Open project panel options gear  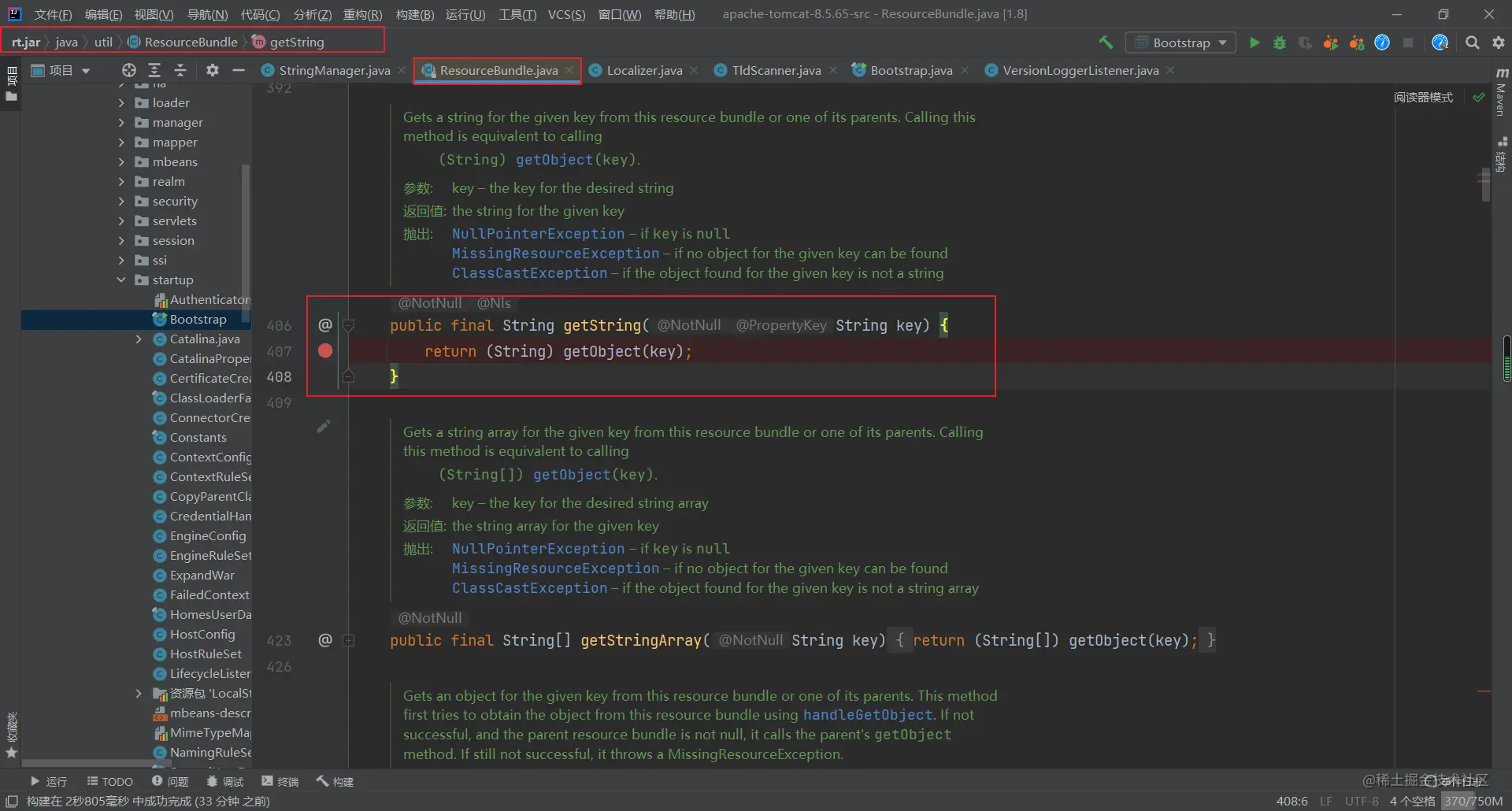(213, 70)
